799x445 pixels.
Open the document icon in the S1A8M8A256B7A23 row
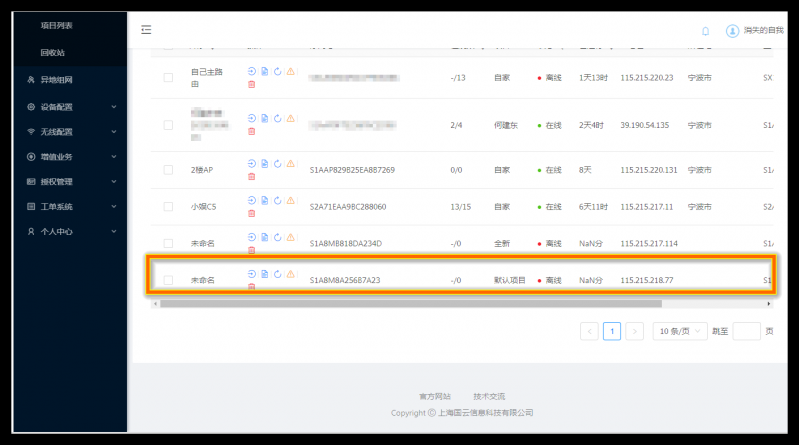264,274
